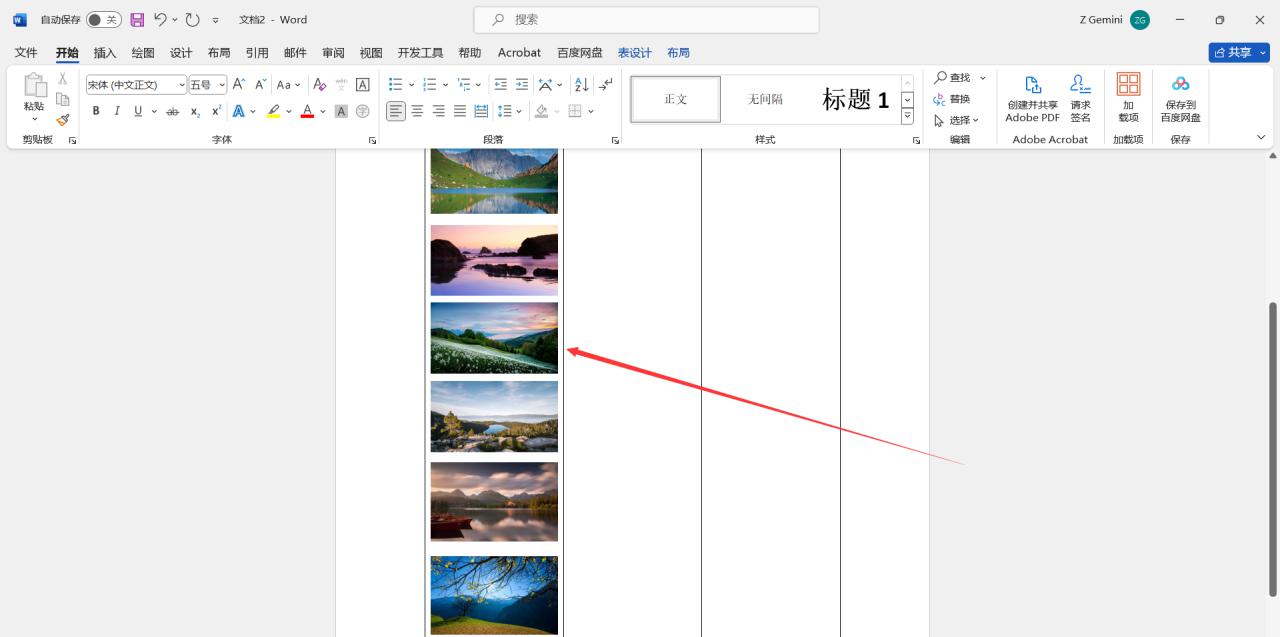Open font size dropdown 五号

[x=222, y=85]
